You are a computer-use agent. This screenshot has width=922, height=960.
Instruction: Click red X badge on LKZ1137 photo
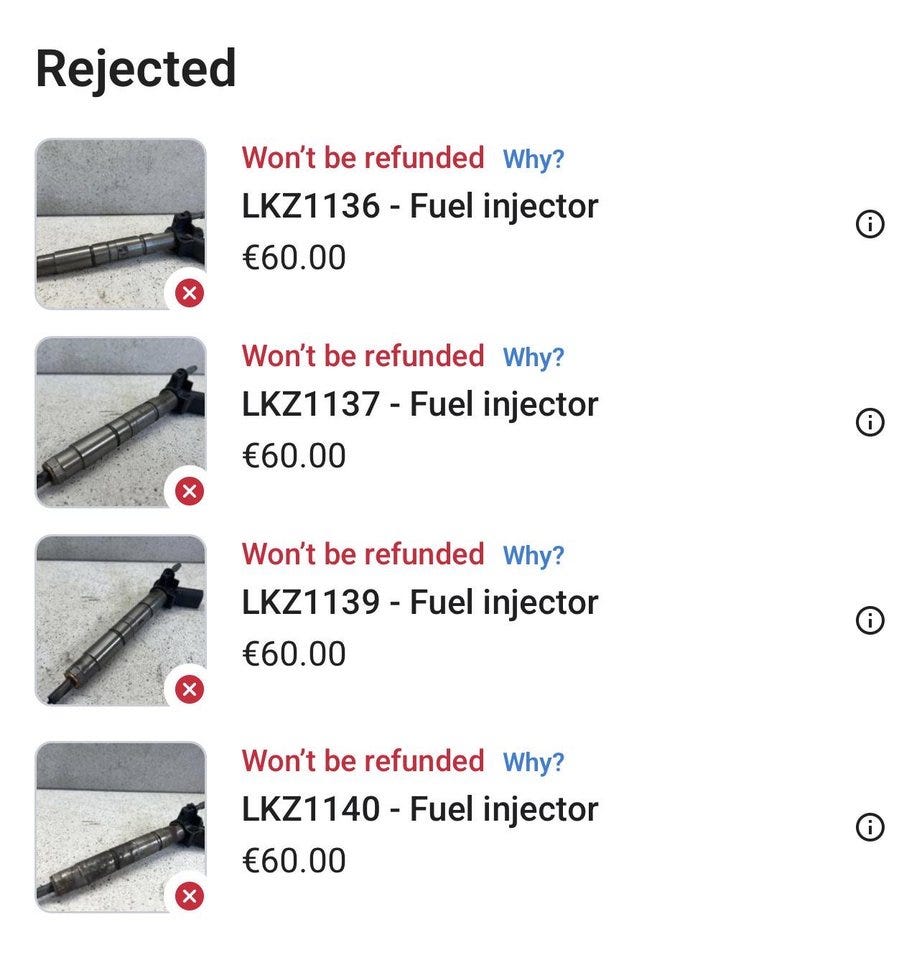pyautogui.click(x=189, y=491)
